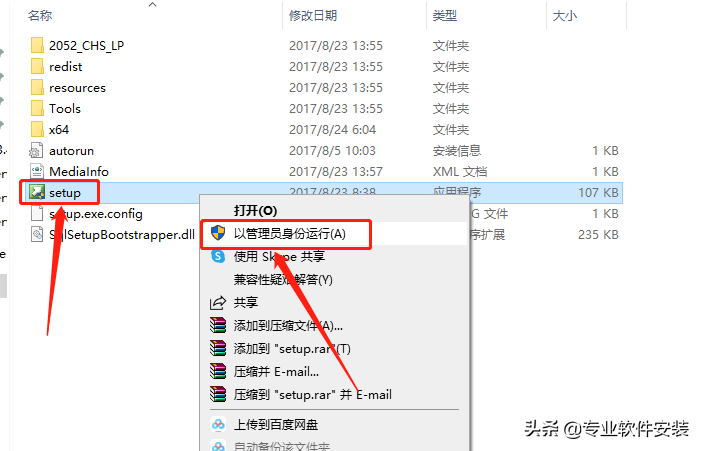Select 压缩到 "setup.rar" 并 E-mail entry

(x=312, y=395)
